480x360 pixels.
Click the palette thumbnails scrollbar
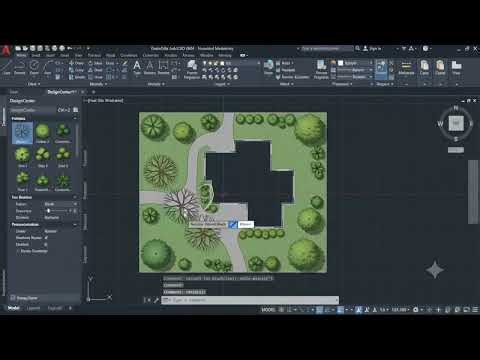point(77,140)
